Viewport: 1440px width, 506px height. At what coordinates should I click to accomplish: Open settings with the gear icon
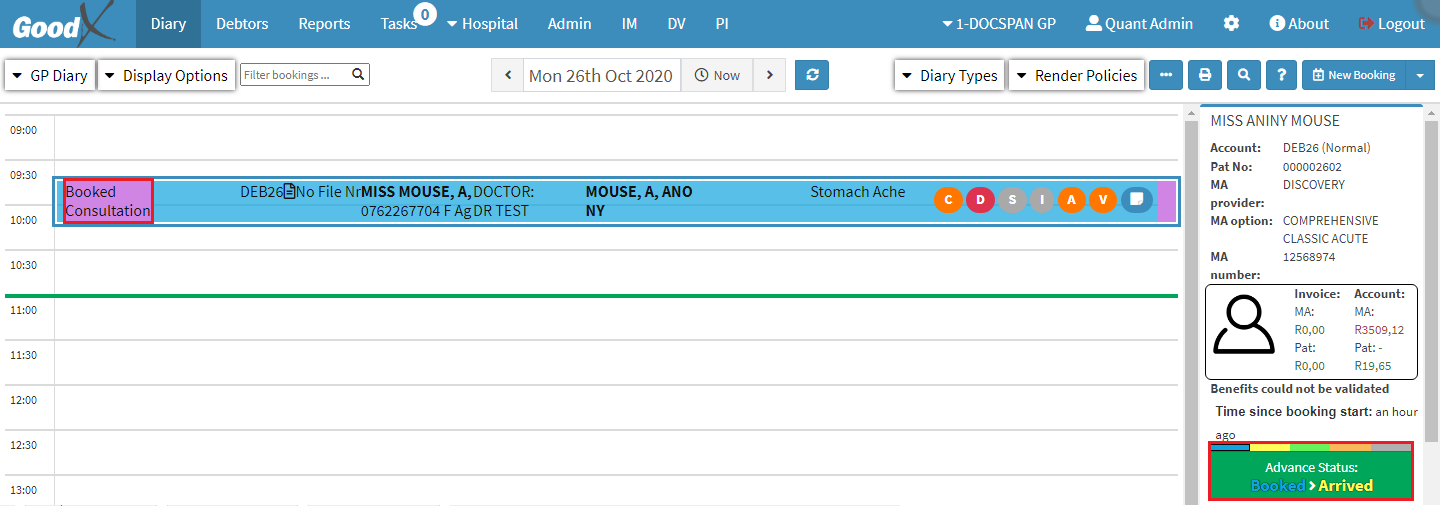pyautogui.click(x=1231, y=23)
